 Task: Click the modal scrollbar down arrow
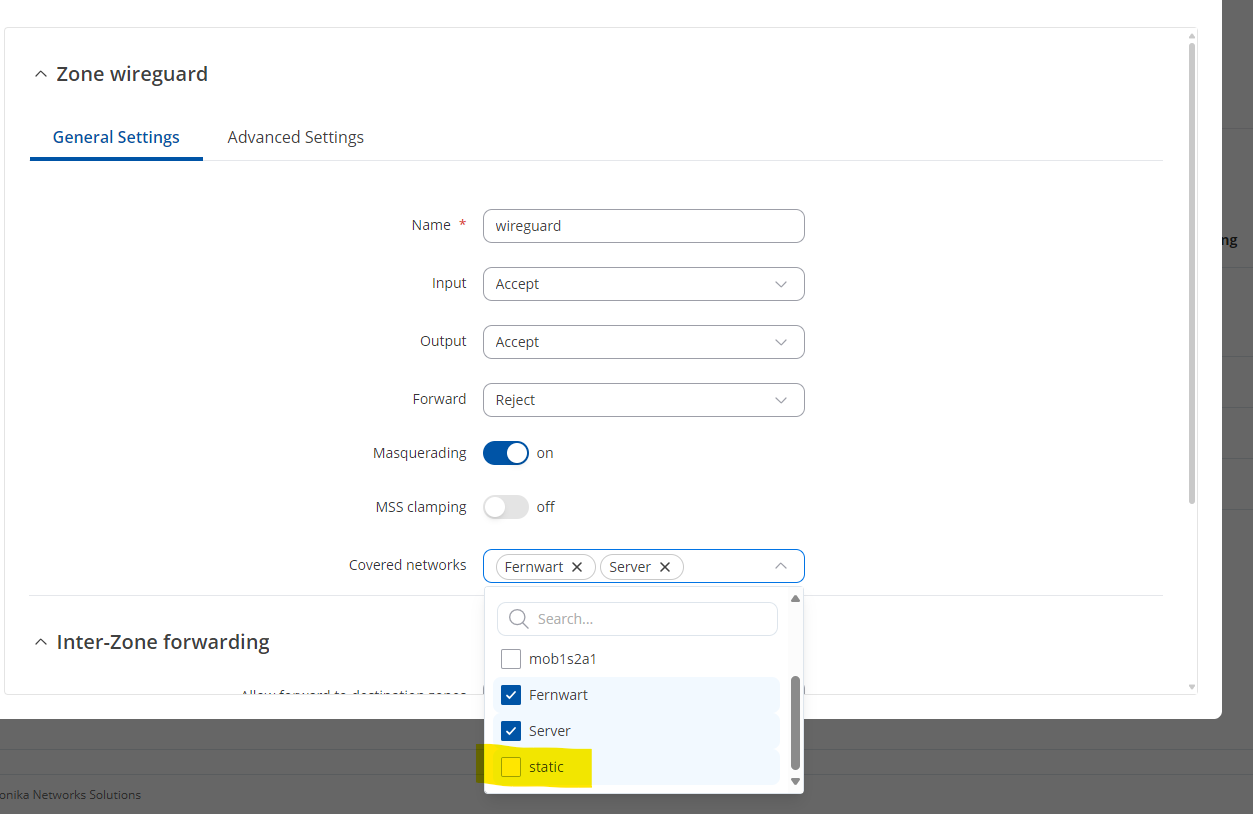(x=1190, y=687)
